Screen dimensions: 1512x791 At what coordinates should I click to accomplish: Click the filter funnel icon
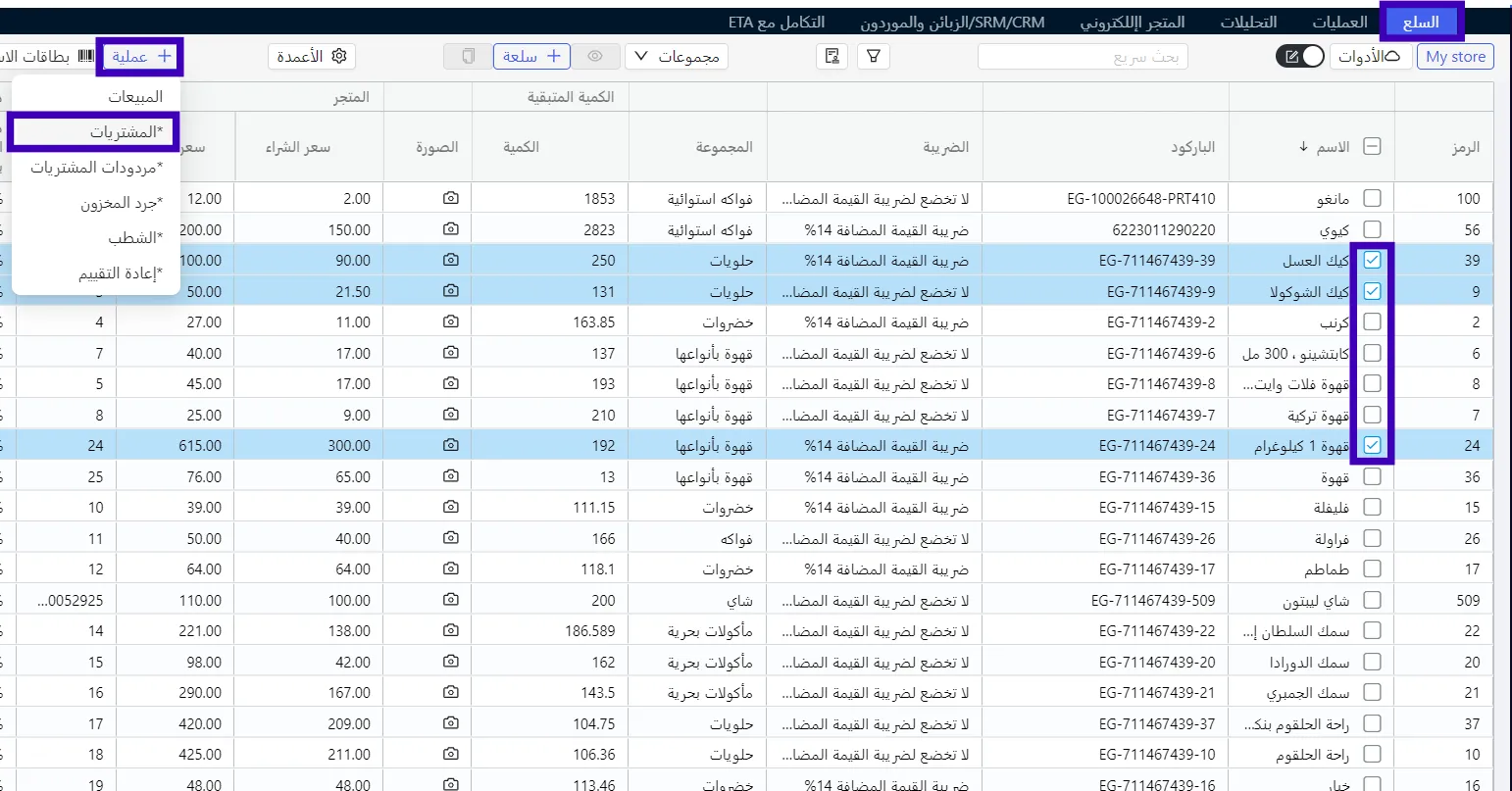873,57
